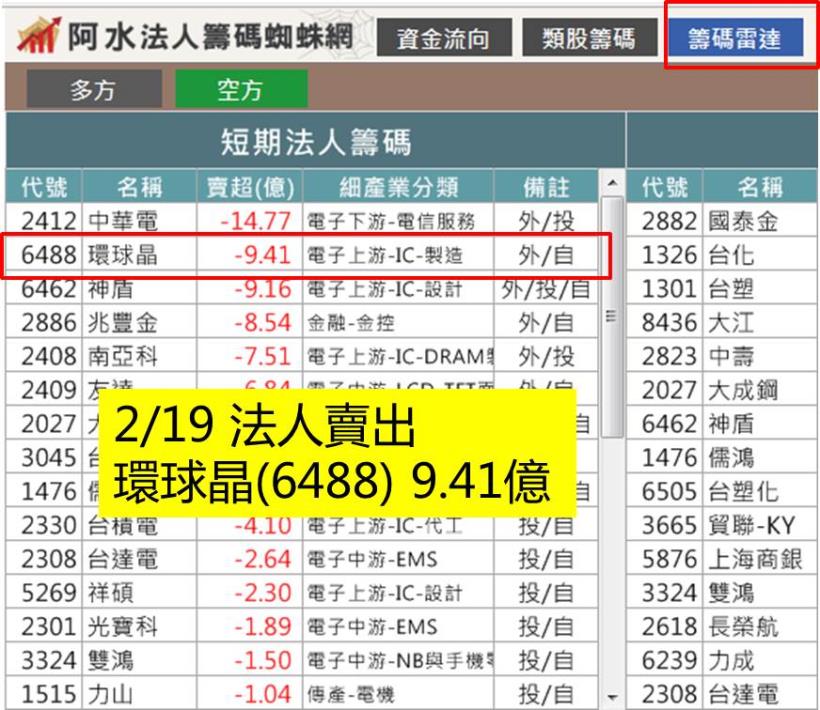This screenshot has width=820, height=710.
Task: Click the -7.51 sell value
Action: 263,357
